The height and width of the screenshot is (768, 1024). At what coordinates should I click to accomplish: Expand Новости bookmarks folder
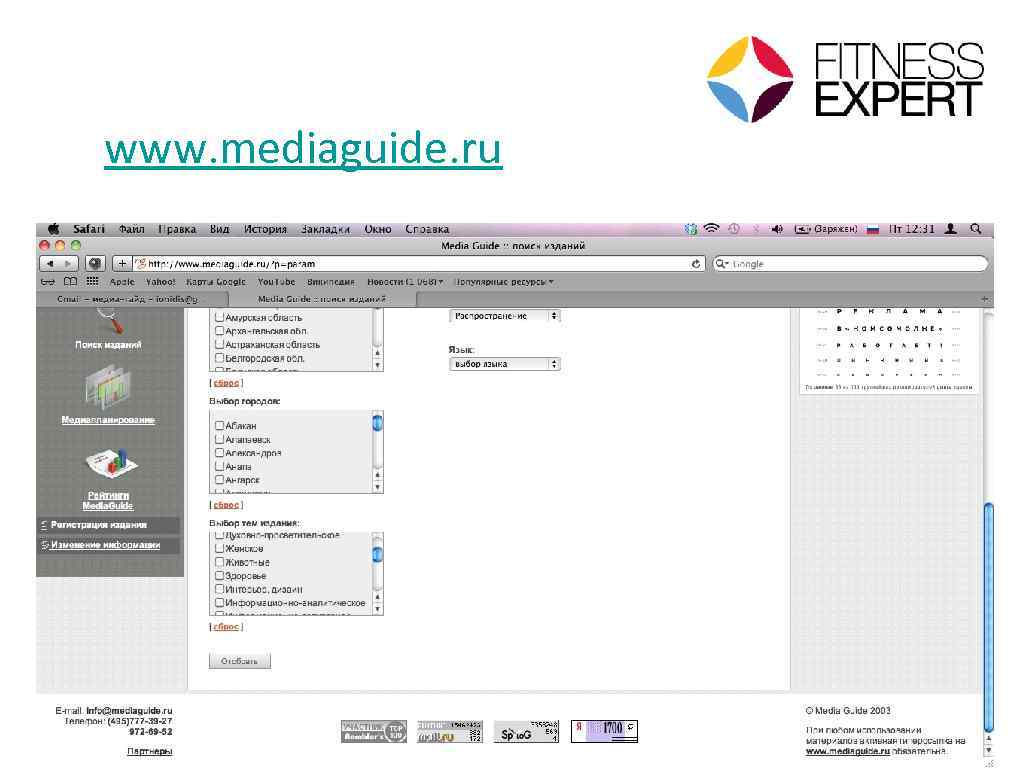point(405,281)
